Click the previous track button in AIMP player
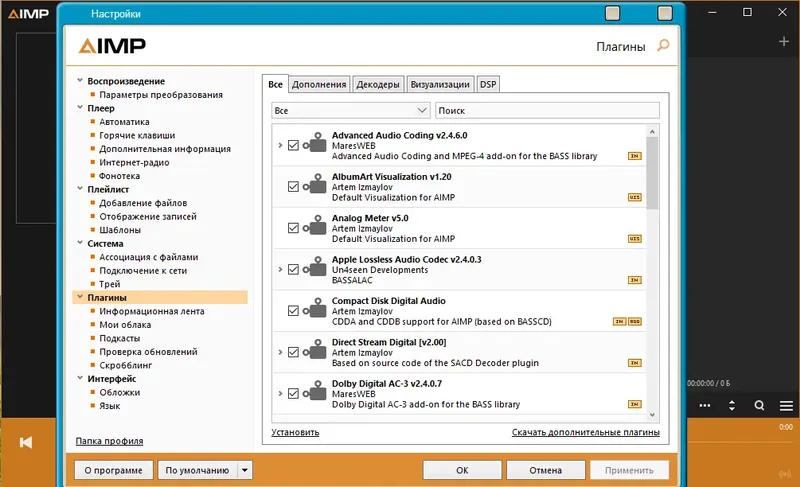The width and height of the screenshot is (800, 487). pyautogui.click(x=26, y=442)
